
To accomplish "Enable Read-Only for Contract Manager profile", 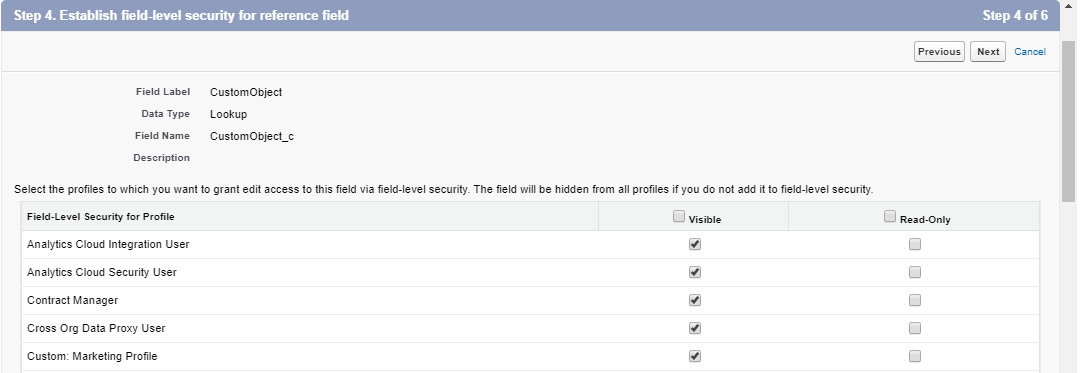I will (915, 300).
